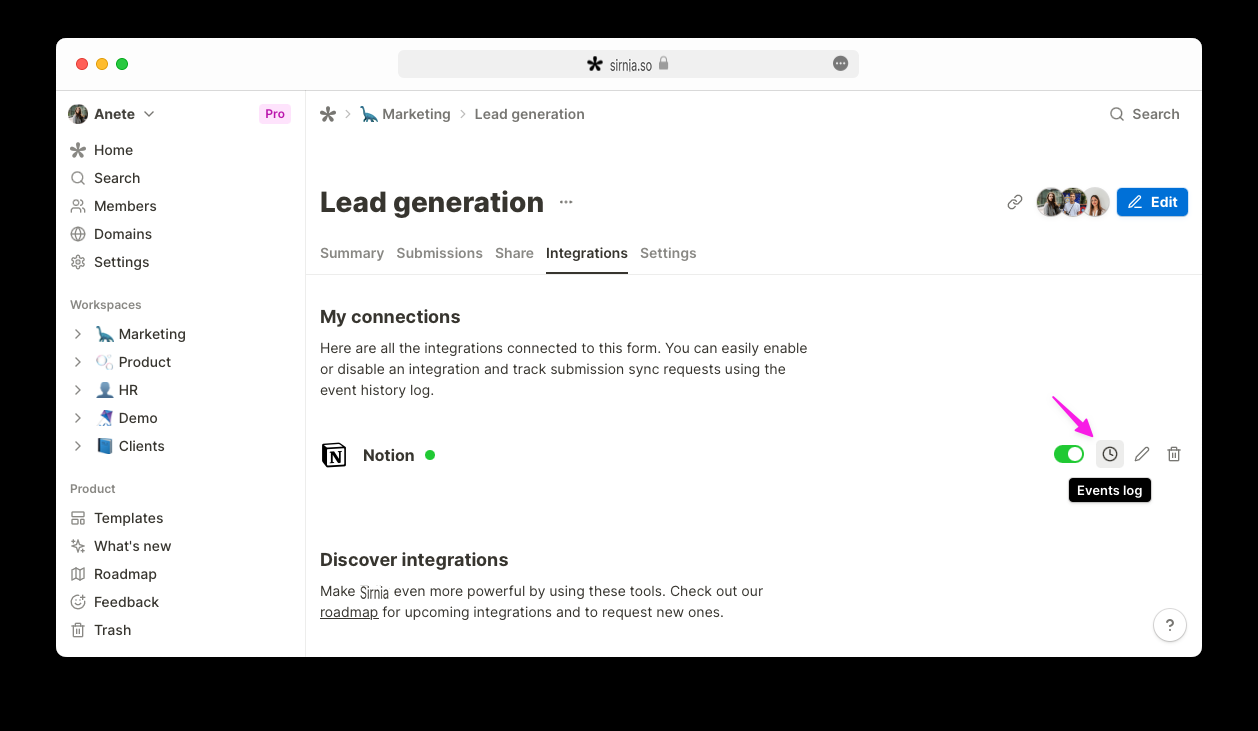Follow the roadmap link in description
The height and width of the screenshot is (731, 1258).
(x=349, y=612)
